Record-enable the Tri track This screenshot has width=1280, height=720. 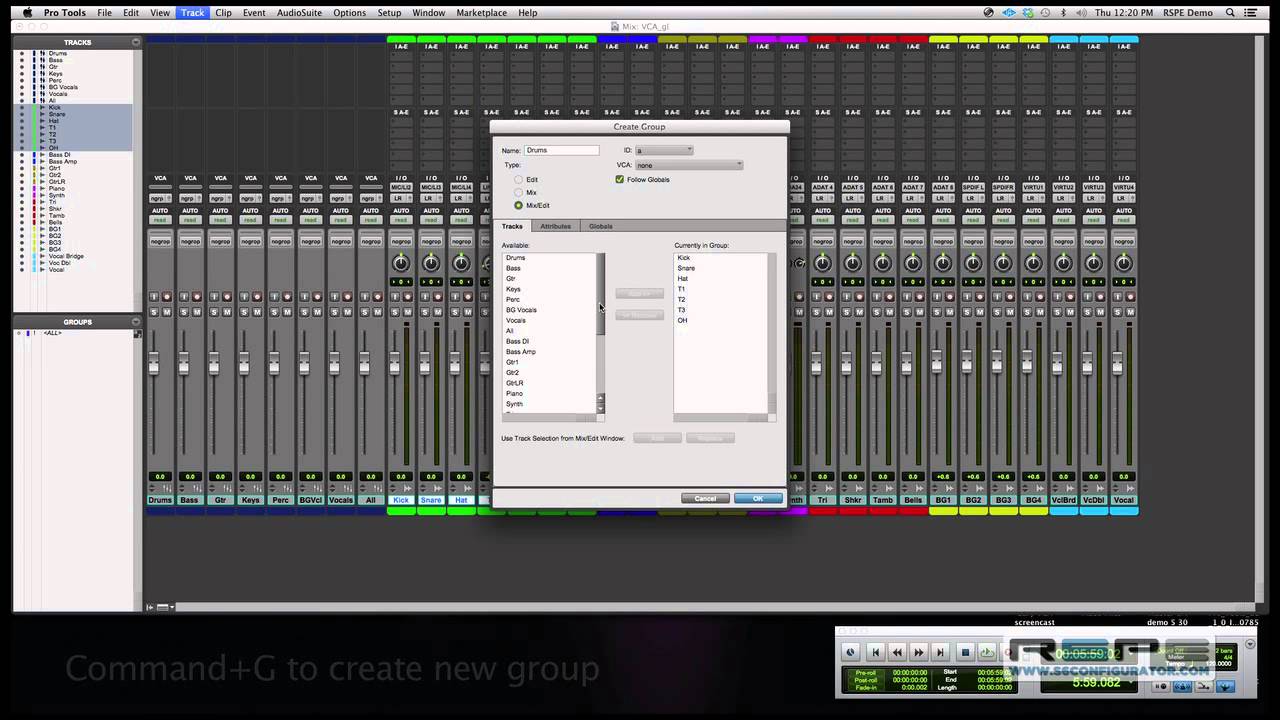pos(830,297)
